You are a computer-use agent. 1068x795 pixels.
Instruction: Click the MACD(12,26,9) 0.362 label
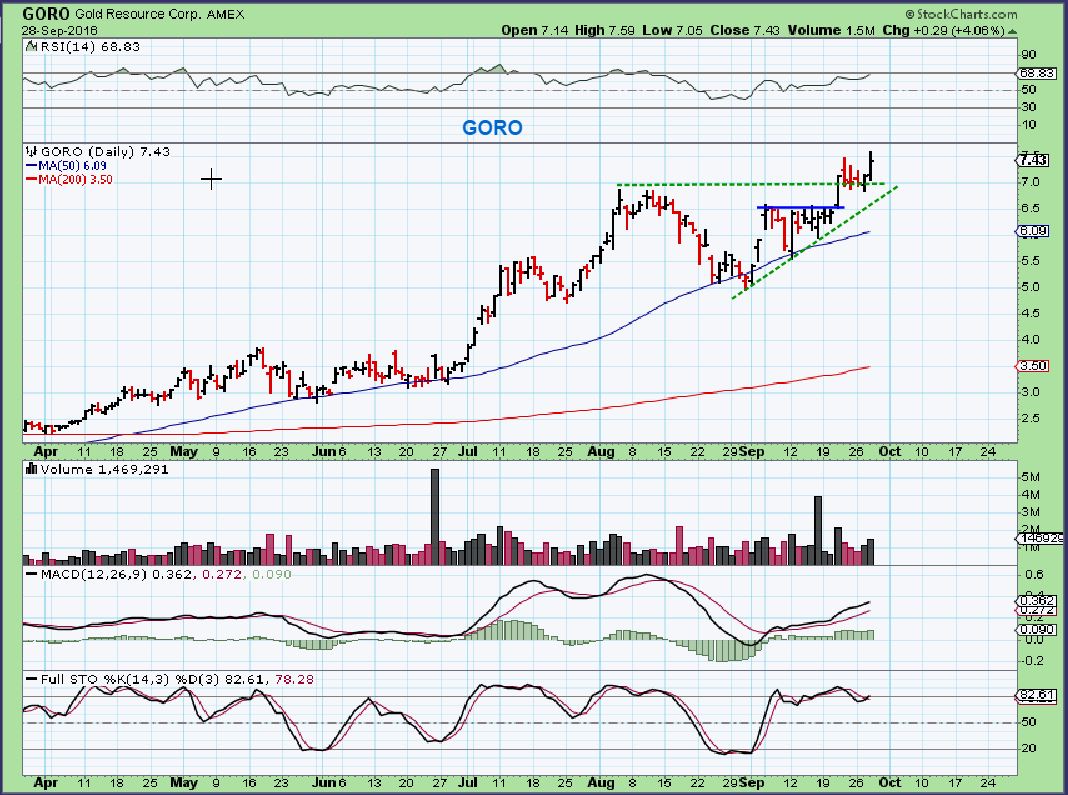pyautogui.click(x=116, y=574)
